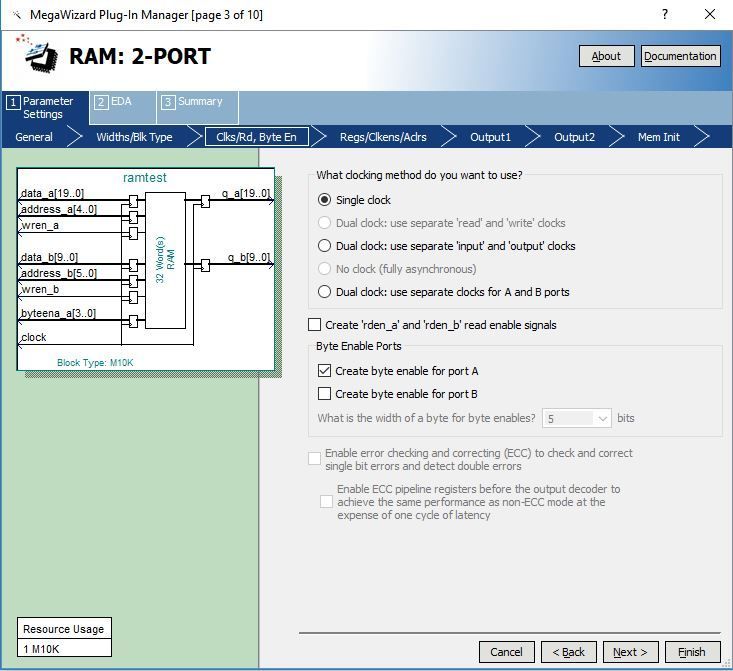
Task: Click the clock port label
Action: (34, 337)
